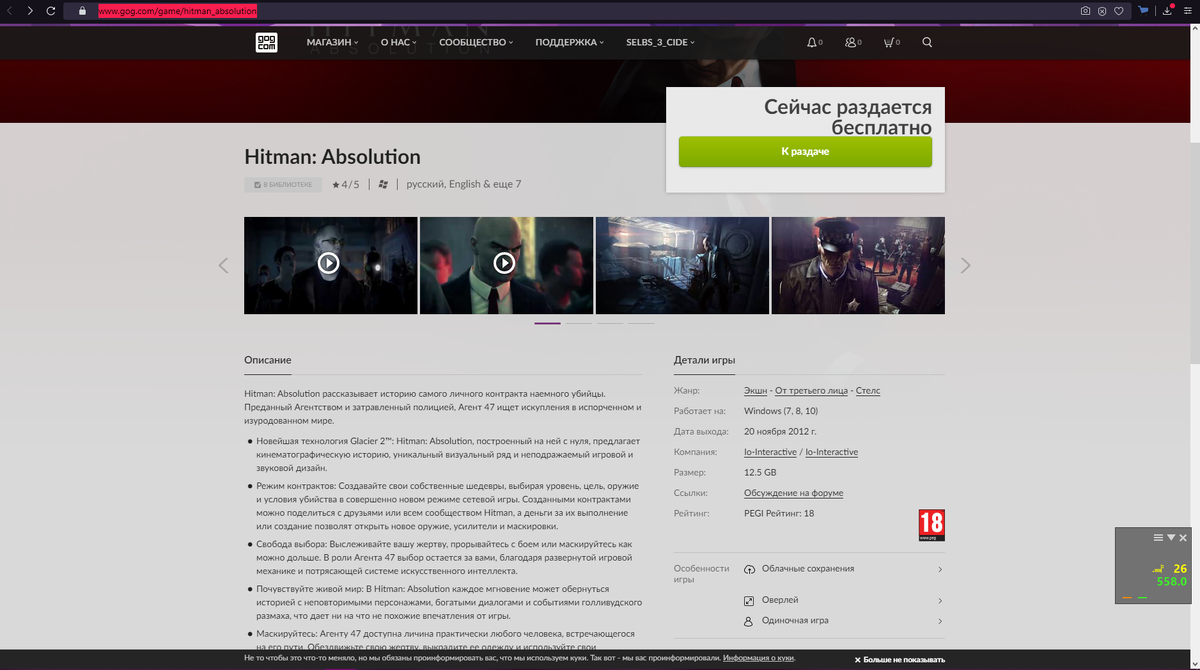The image size is (1200, 670).
Task: Open the МАГАЗИН dropdown menu
Action: point(332,42)
